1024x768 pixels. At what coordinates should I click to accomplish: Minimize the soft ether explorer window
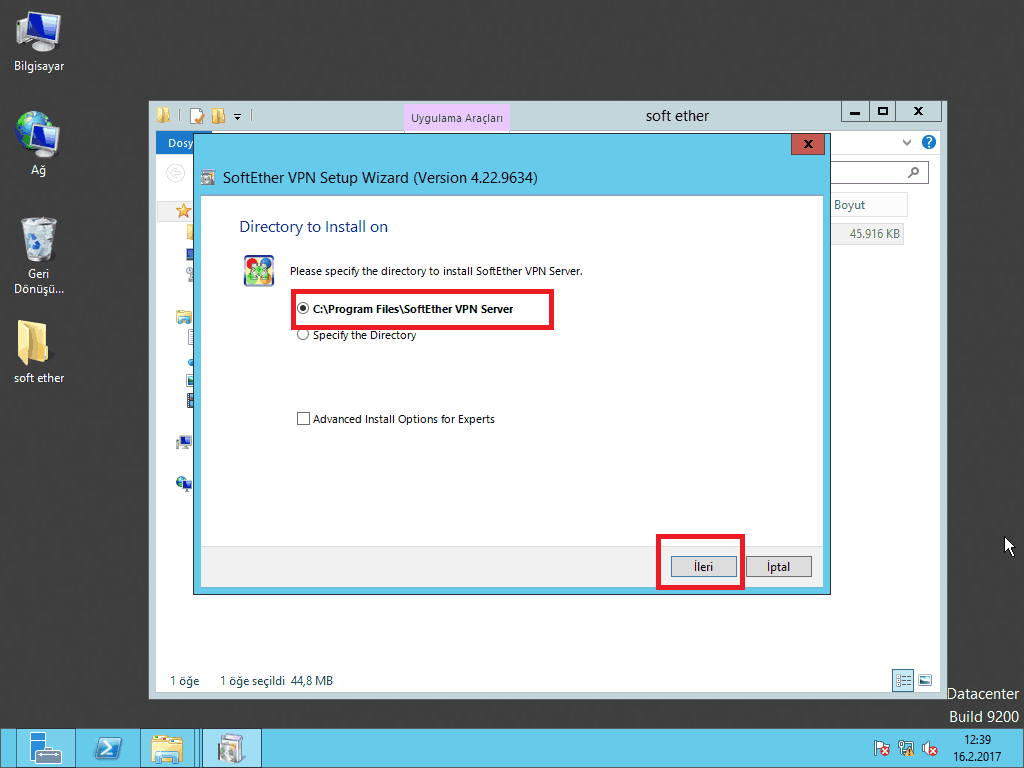pos(855,112)
